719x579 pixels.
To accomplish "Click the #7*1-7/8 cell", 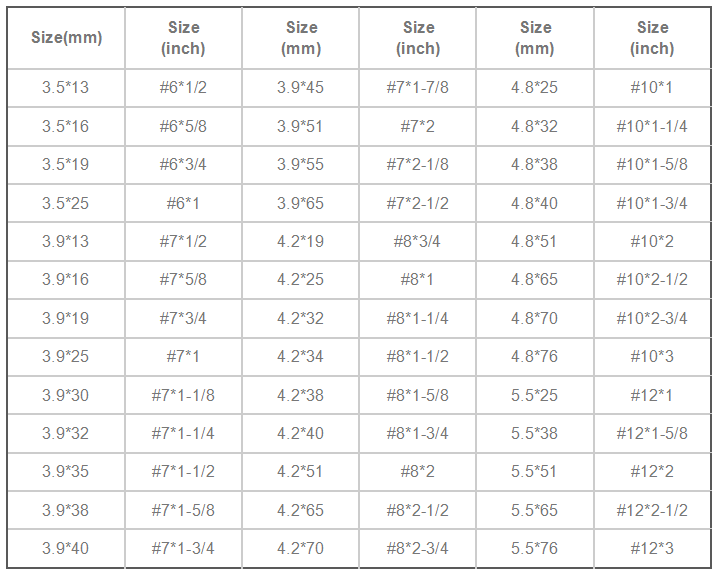I will [417, 88].
